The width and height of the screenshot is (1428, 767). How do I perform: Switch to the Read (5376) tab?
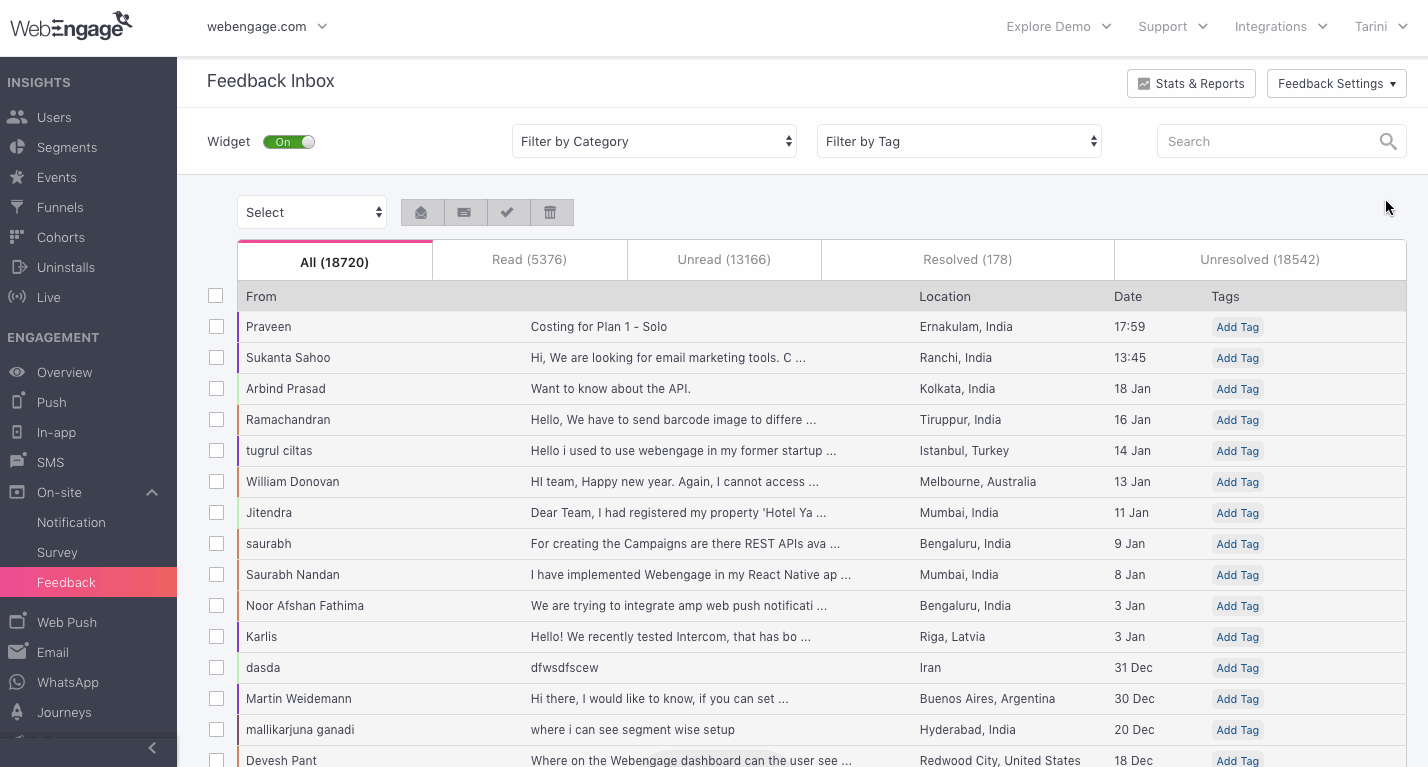(x=529, y=260)
